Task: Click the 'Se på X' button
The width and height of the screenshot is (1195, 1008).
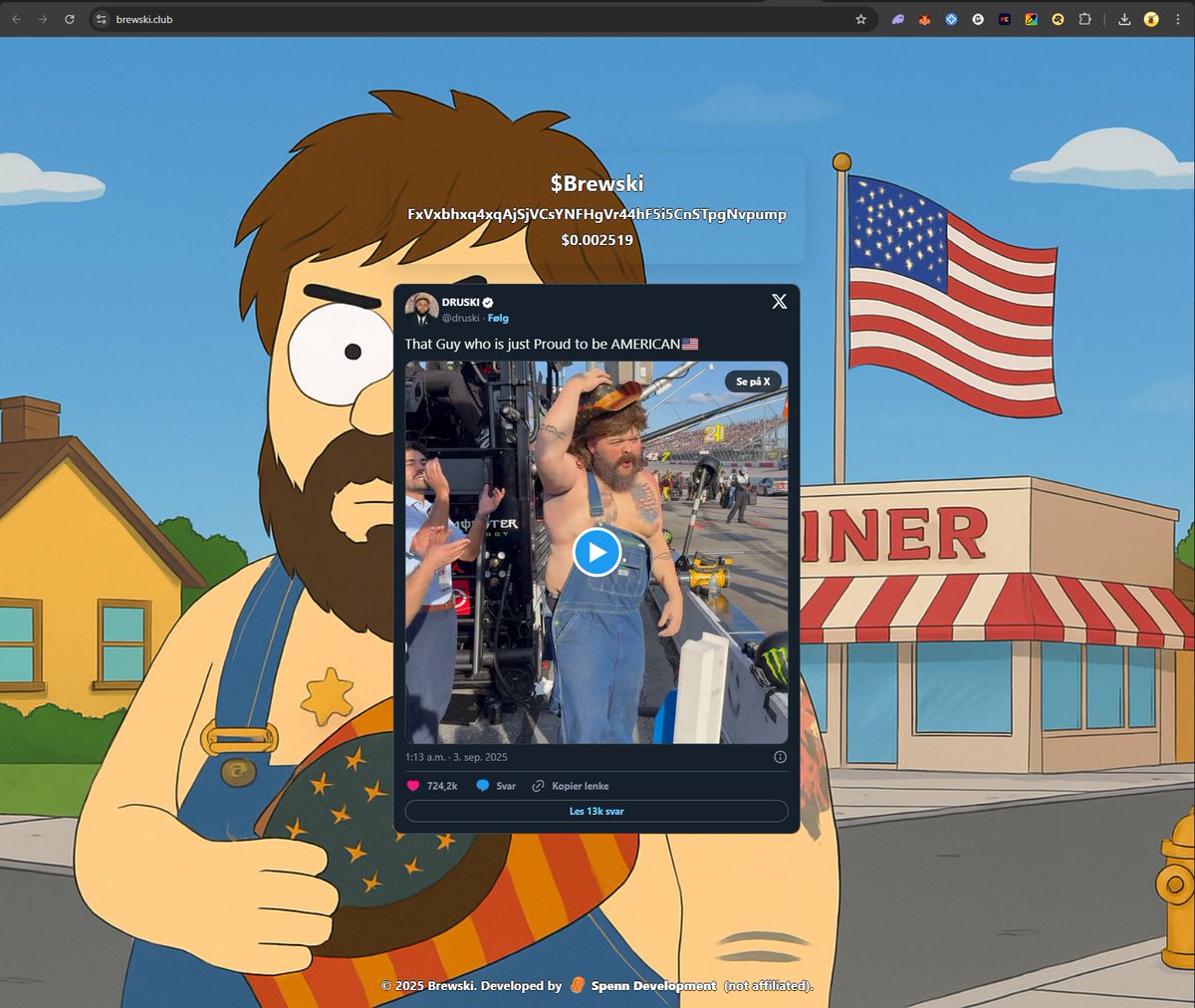Action: coord(753,381)
